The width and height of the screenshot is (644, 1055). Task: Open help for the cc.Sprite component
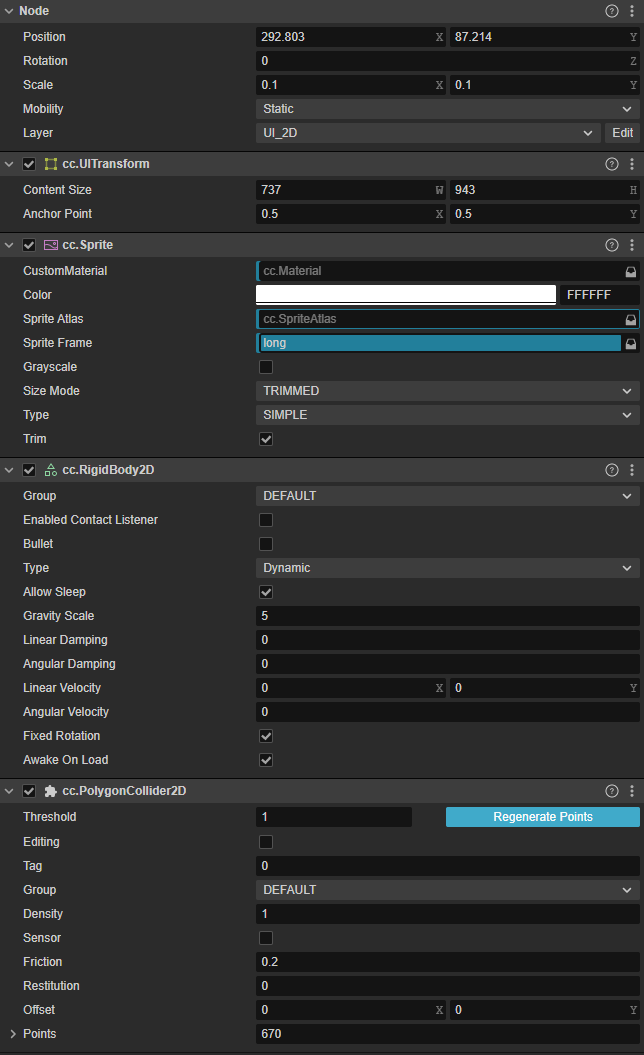pos(612,245)
